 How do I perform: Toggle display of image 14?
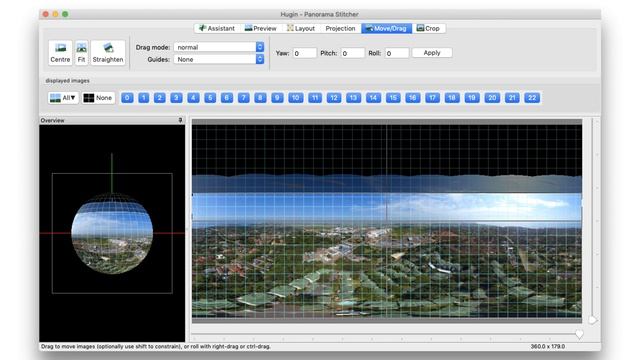pos(373,98)
